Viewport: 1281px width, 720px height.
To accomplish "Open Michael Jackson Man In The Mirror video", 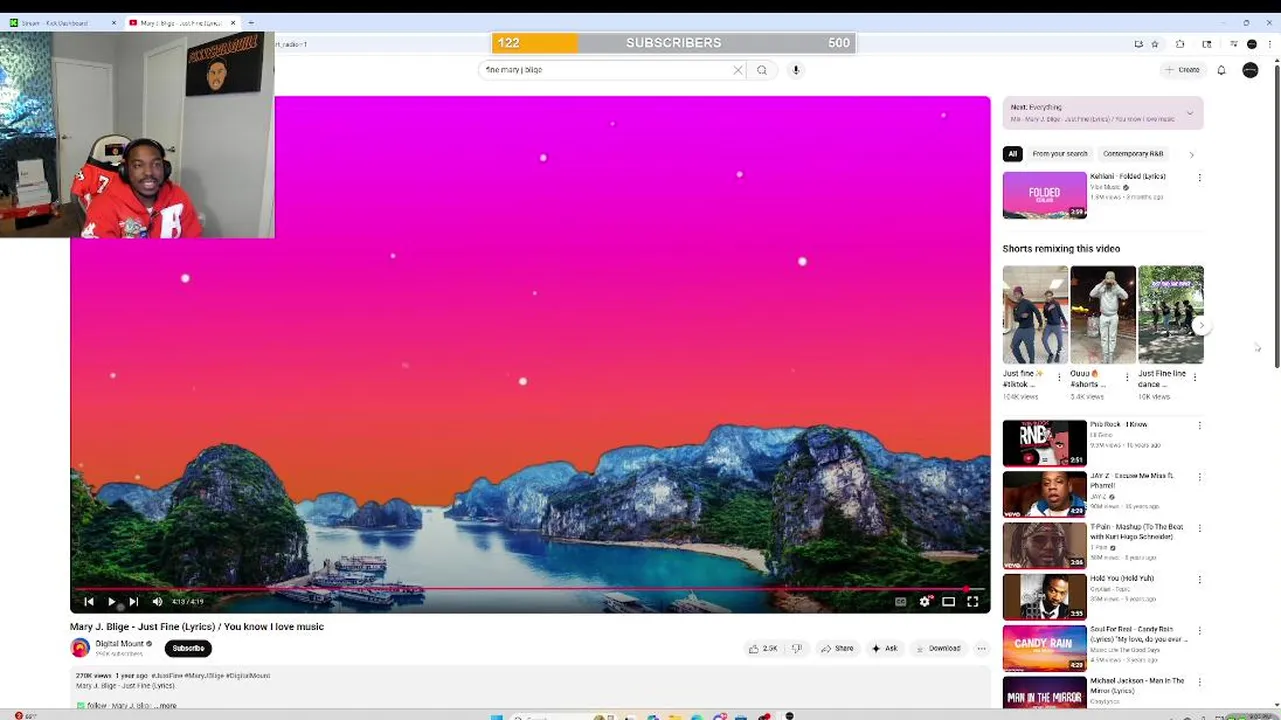I will point(1044,694).
